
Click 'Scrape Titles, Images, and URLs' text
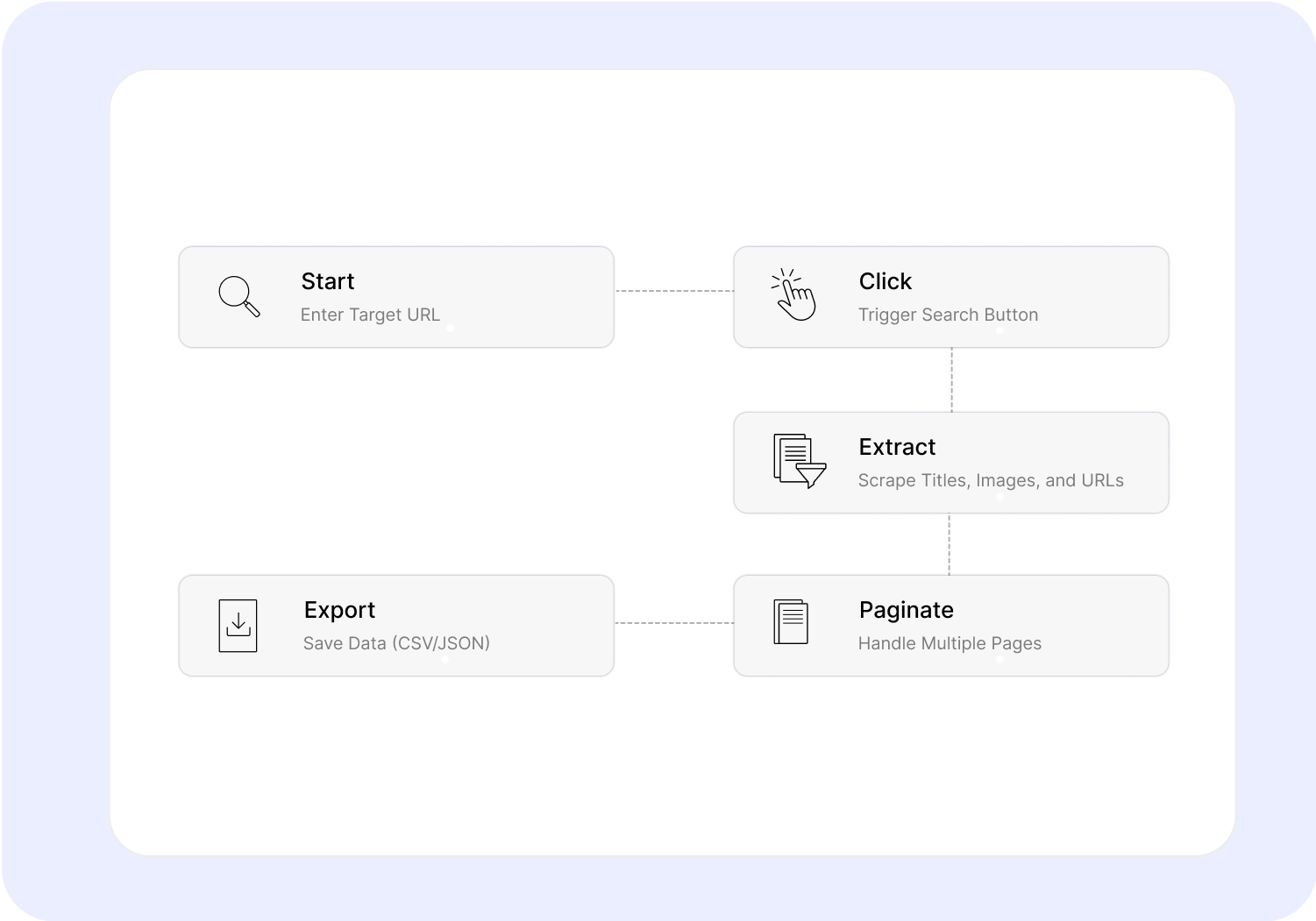point(991,480)
